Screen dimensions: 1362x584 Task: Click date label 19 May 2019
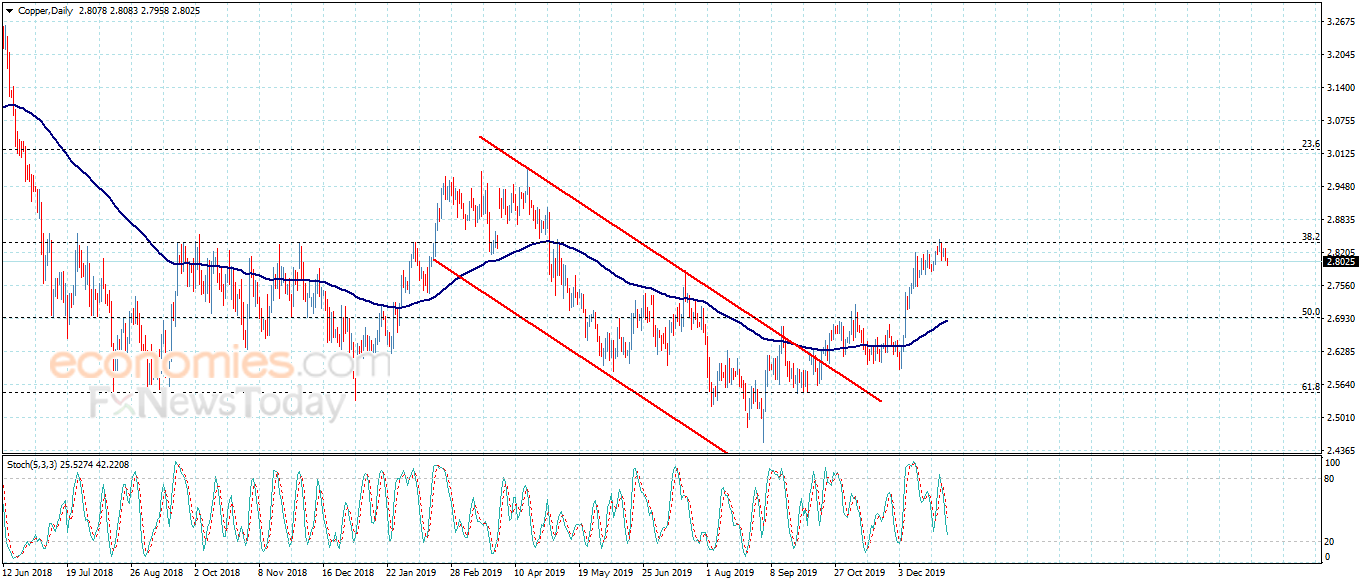pos(604,573)
